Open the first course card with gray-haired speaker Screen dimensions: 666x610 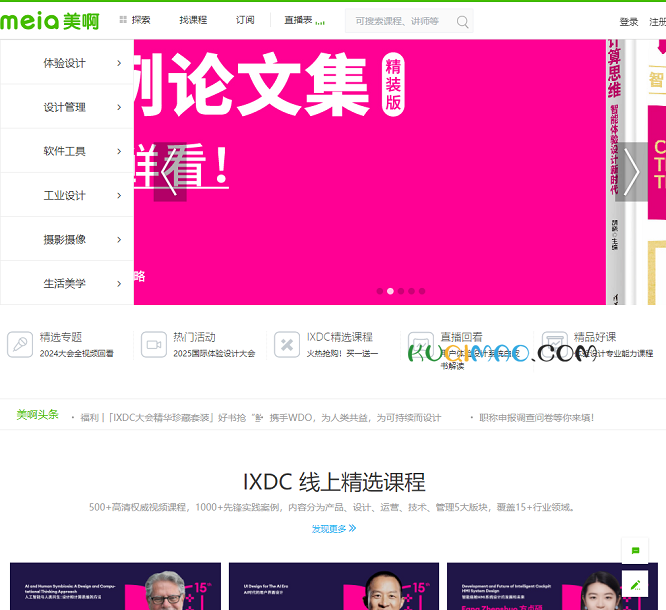point(116,586)
